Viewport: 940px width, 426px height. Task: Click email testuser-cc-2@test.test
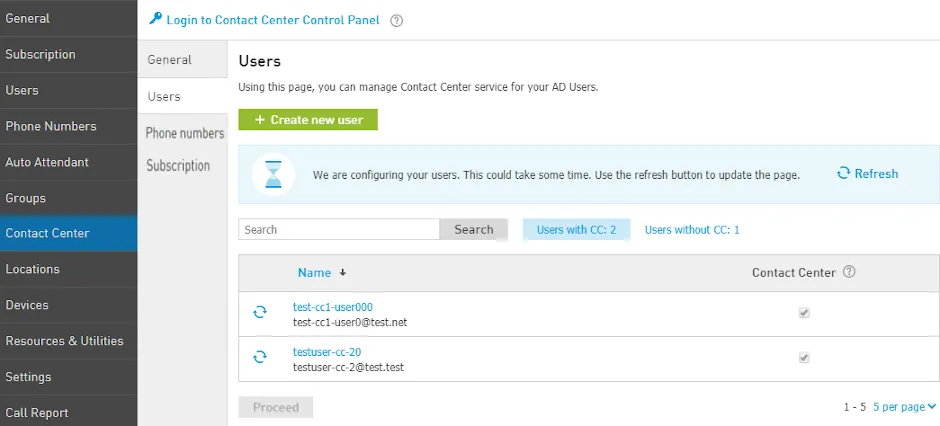click(348, 367)
